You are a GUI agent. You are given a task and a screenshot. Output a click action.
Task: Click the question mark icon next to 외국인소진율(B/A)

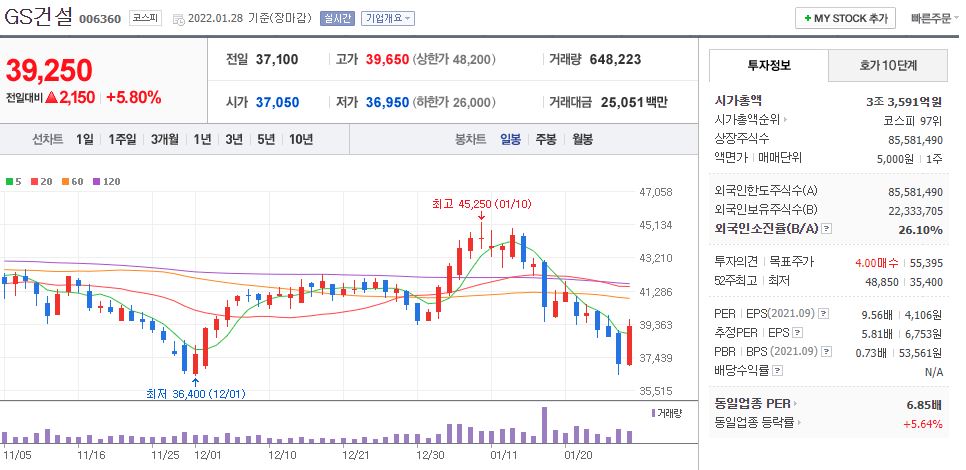pyautogui.click(x=827, y=229)
